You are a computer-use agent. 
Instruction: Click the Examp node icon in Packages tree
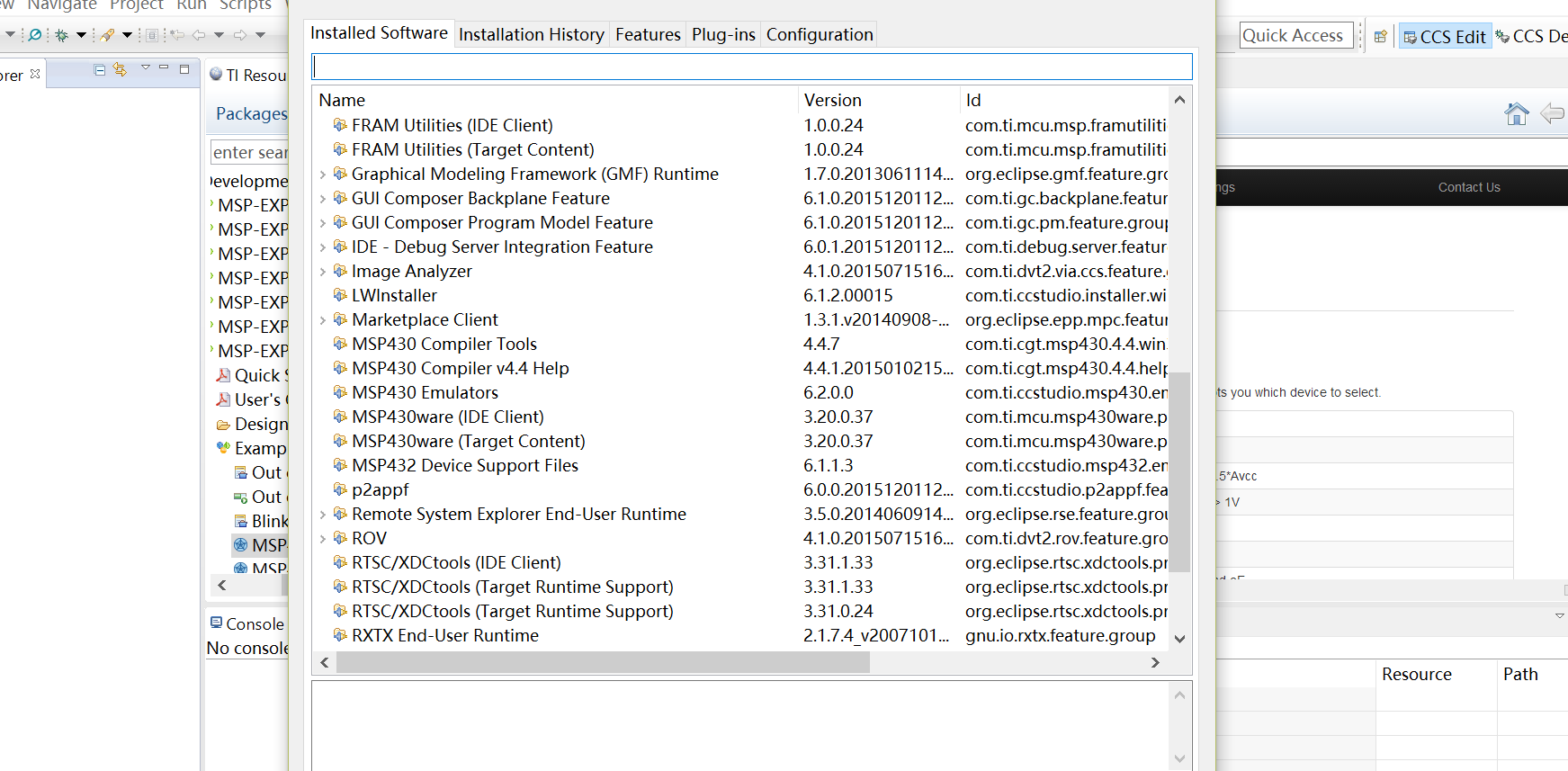[223, 448]
